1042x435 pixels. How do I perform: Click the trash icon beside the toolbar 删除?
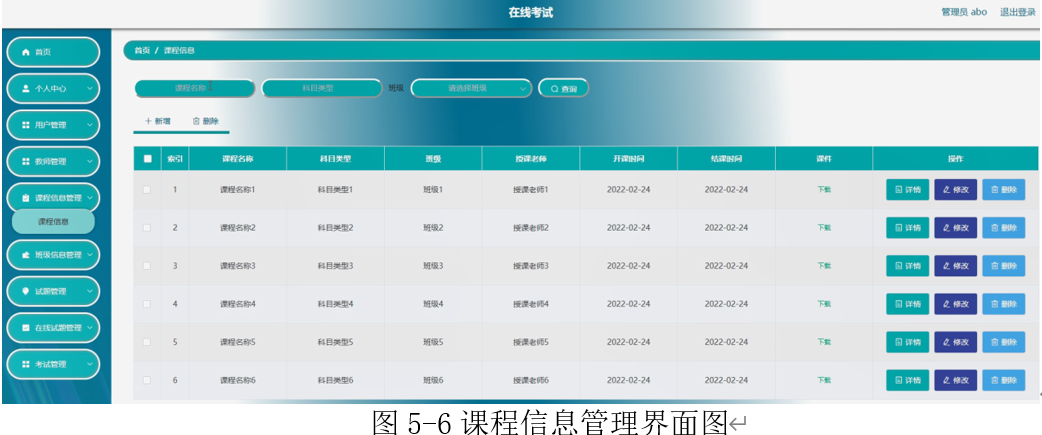(x=196, y=121)
